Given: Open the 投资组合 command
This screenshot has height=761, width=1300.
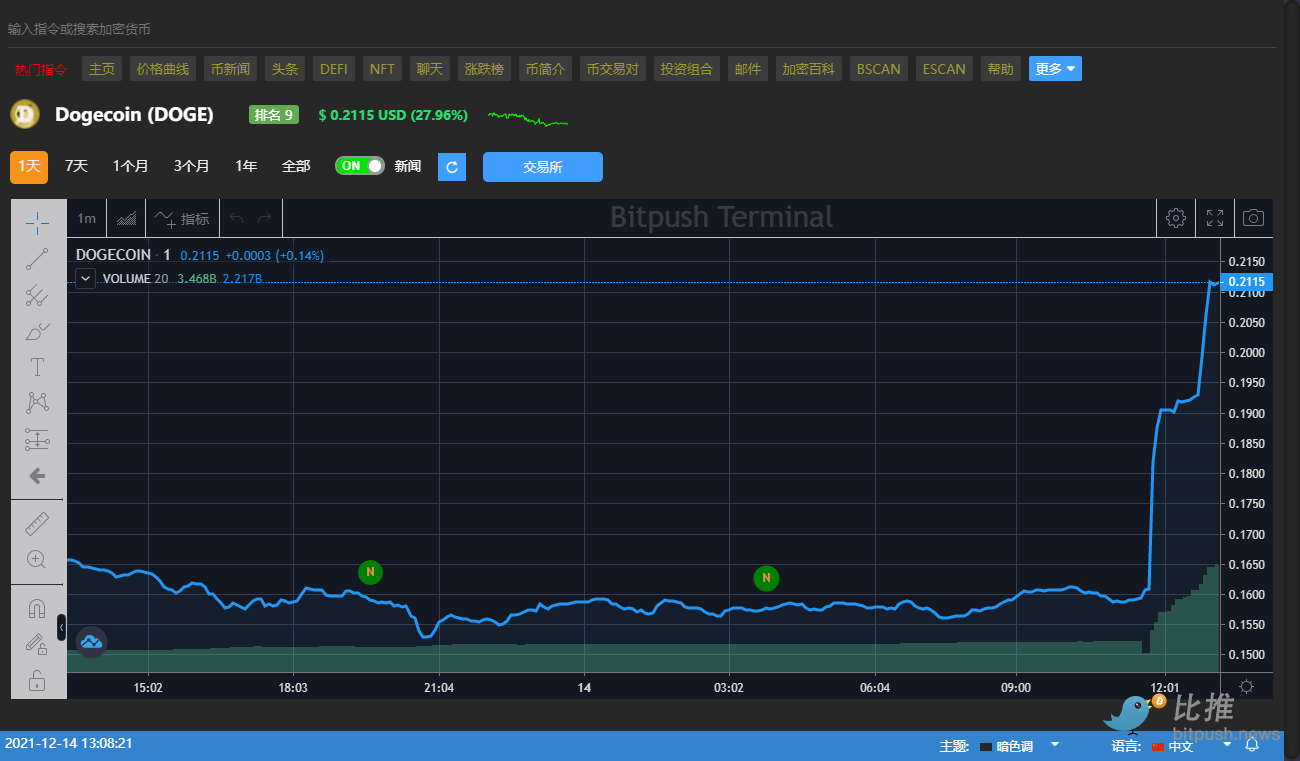Looking at the screenshot, I should click(x=687, y=69).
